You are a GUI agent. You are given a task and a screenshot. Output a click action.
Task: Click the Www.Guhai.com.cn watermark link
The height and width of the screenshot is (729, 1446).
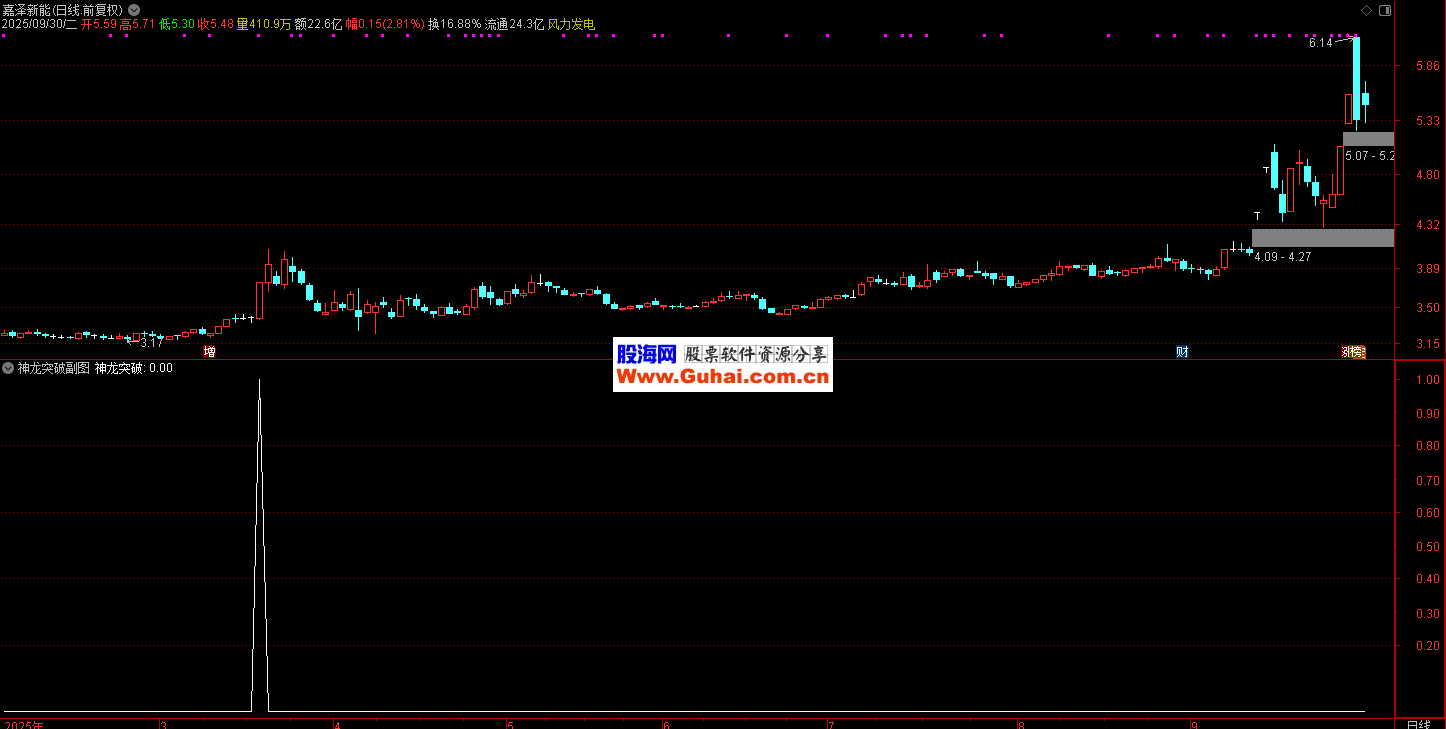722,377
